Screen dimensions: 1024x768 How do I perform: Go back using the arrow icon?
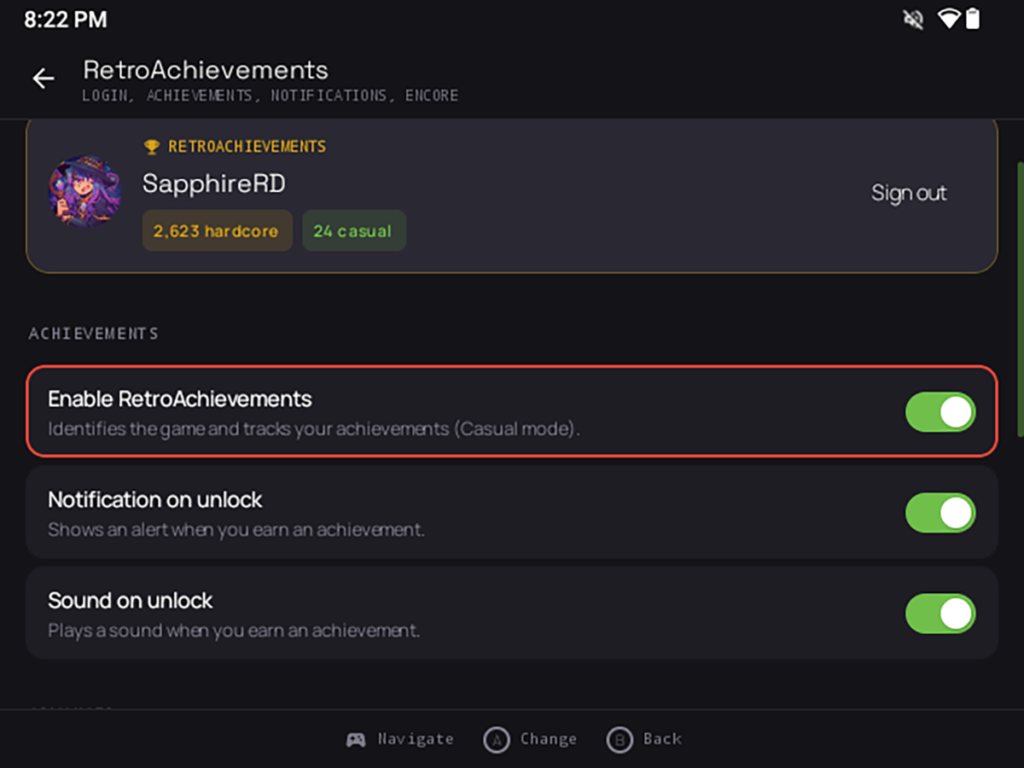(44, 78)
